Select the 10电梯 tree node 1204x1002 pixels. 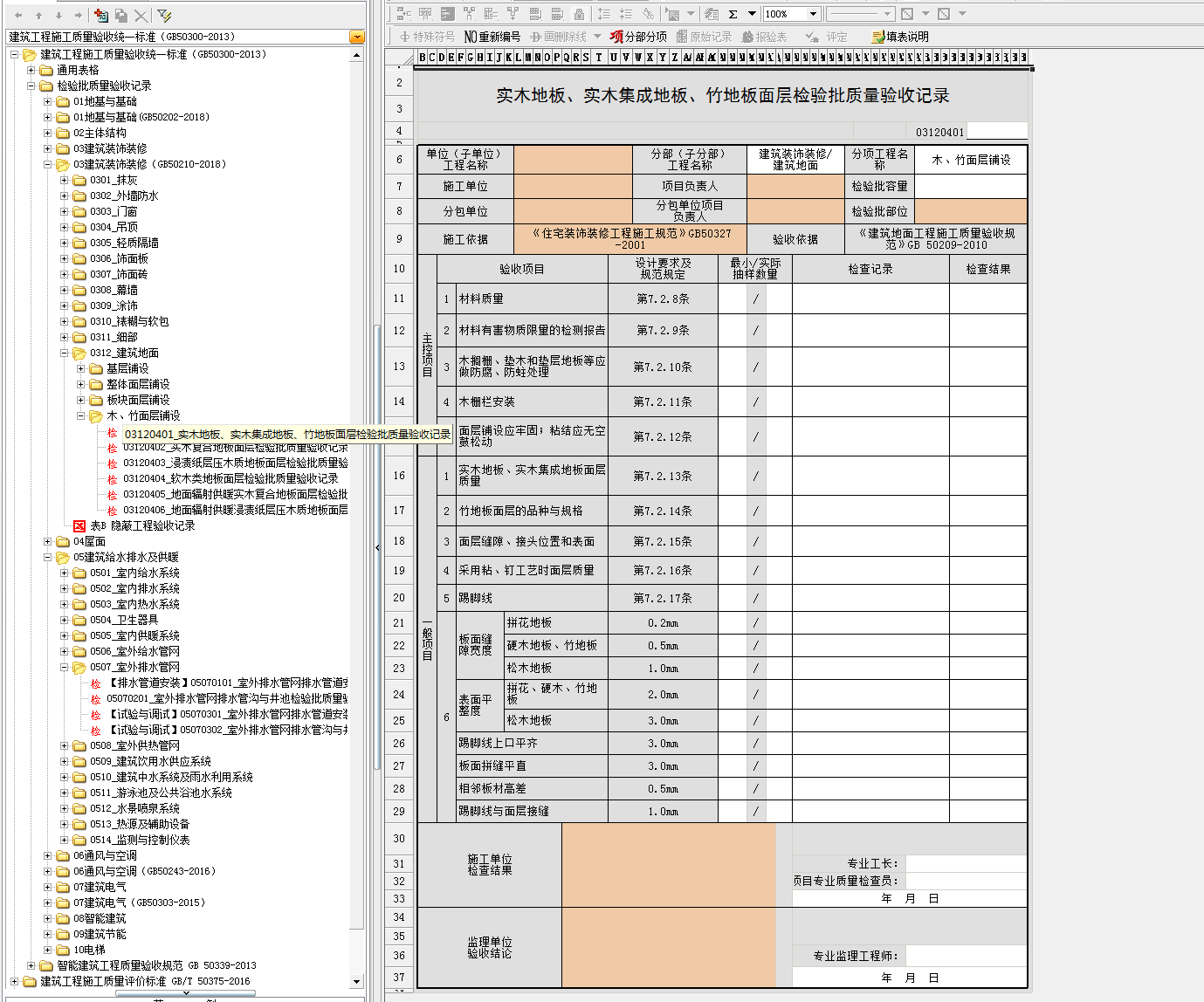tap(89, 950)
